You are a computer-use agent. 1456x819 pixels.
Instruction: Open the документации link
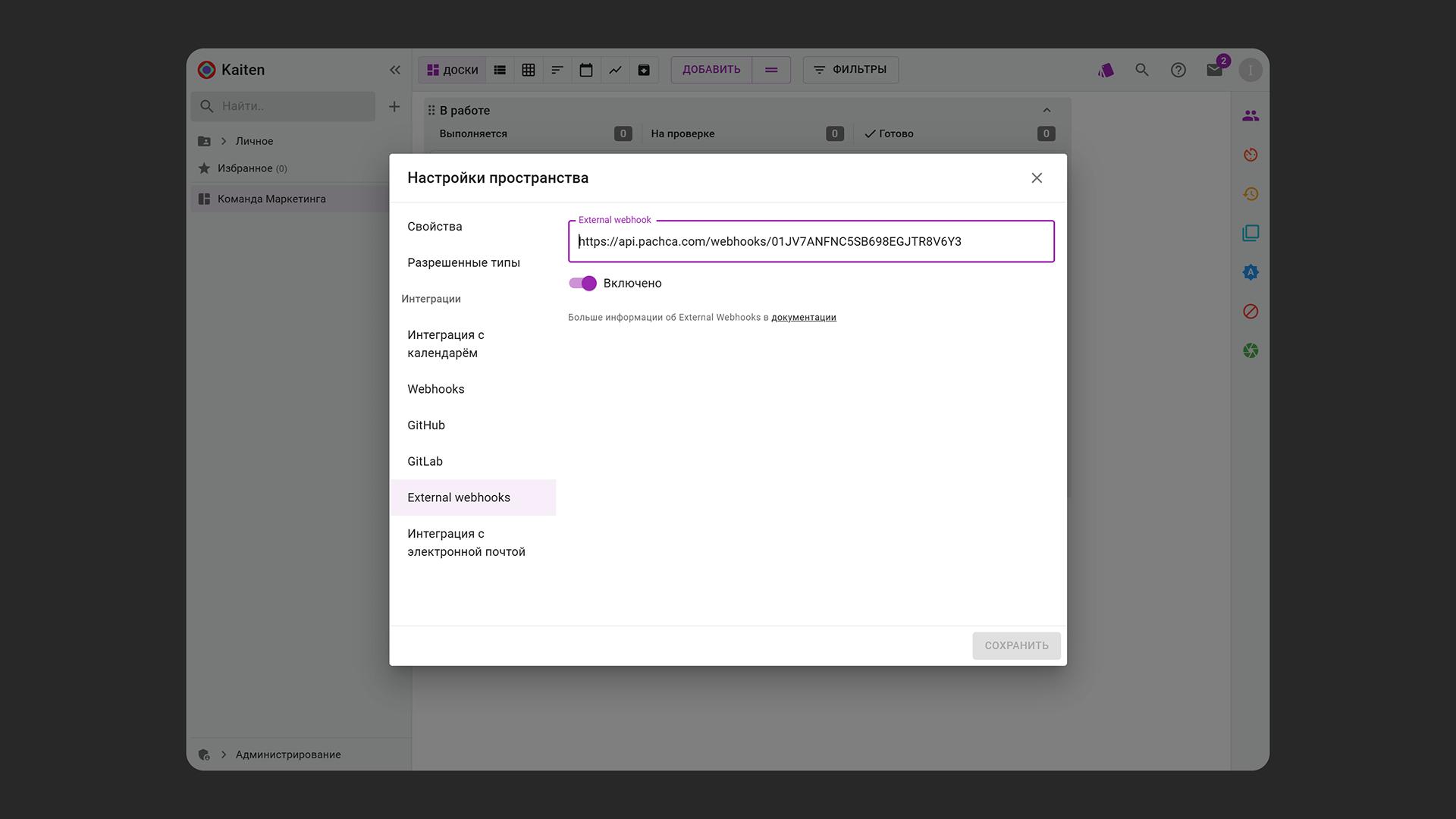(803, 318)
